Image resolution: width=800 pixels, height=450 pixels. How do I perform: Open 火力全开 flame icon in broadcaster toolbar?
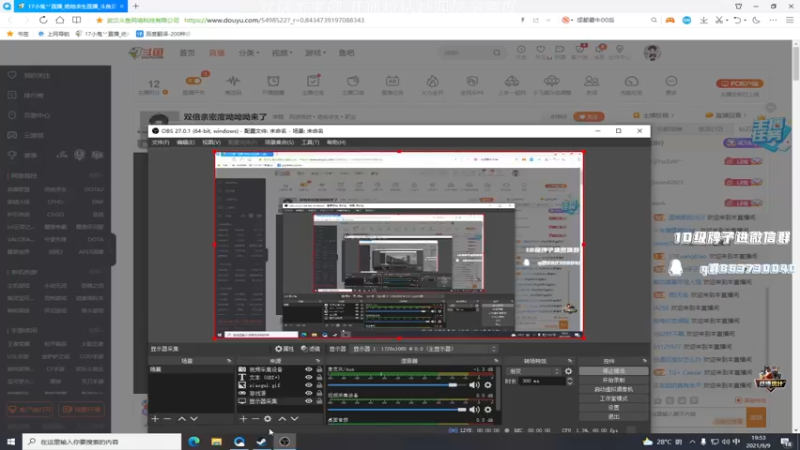pos(432,81)
